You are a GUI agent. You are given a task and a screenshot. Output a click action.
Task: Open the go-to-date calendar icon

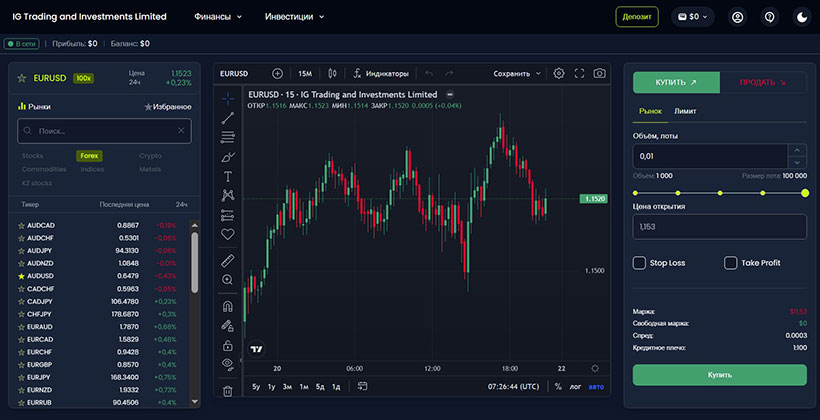[x=362, y=387]
